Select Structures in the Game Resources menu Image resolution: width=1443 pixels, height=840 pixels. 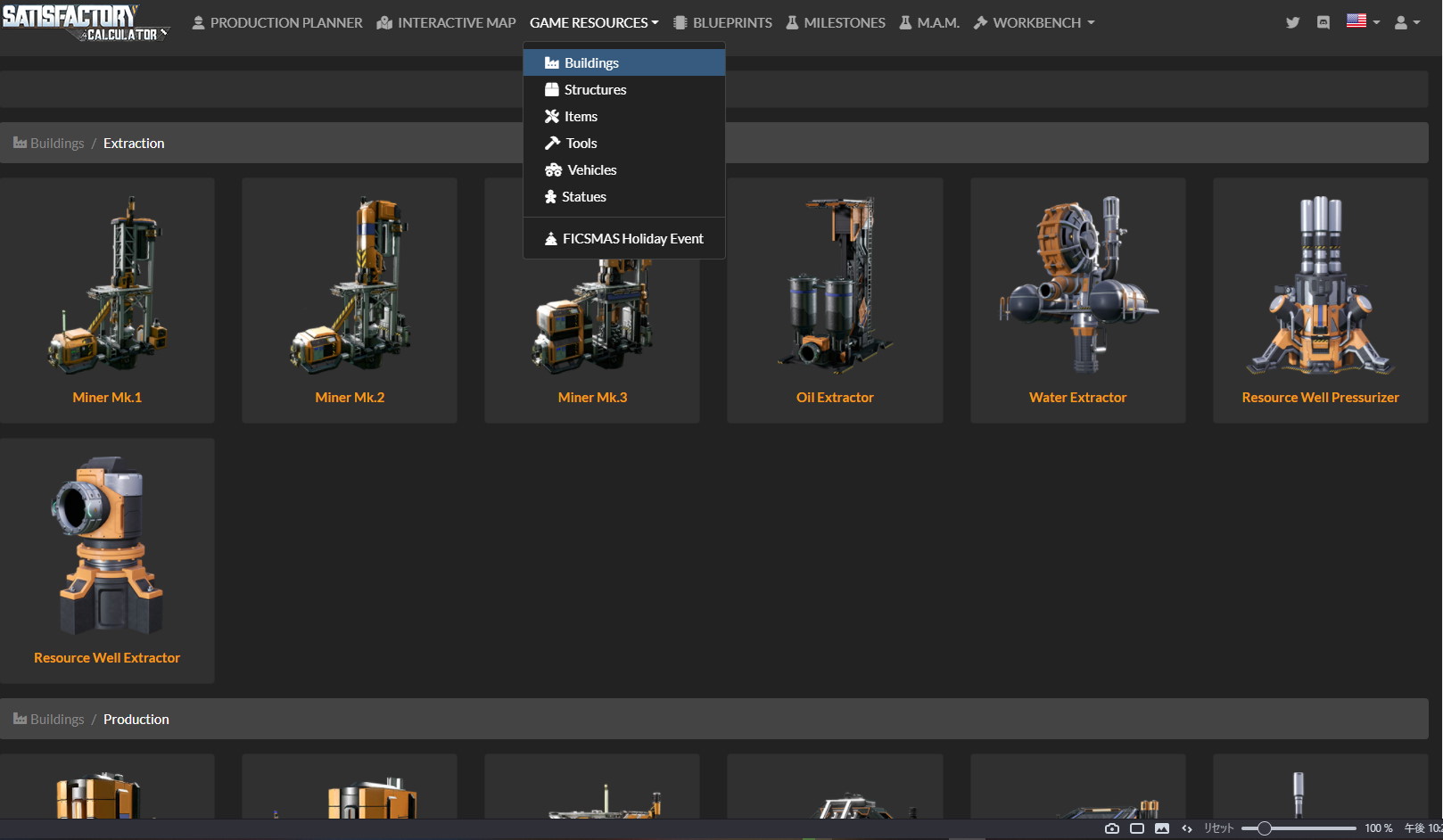coord(624,89)
